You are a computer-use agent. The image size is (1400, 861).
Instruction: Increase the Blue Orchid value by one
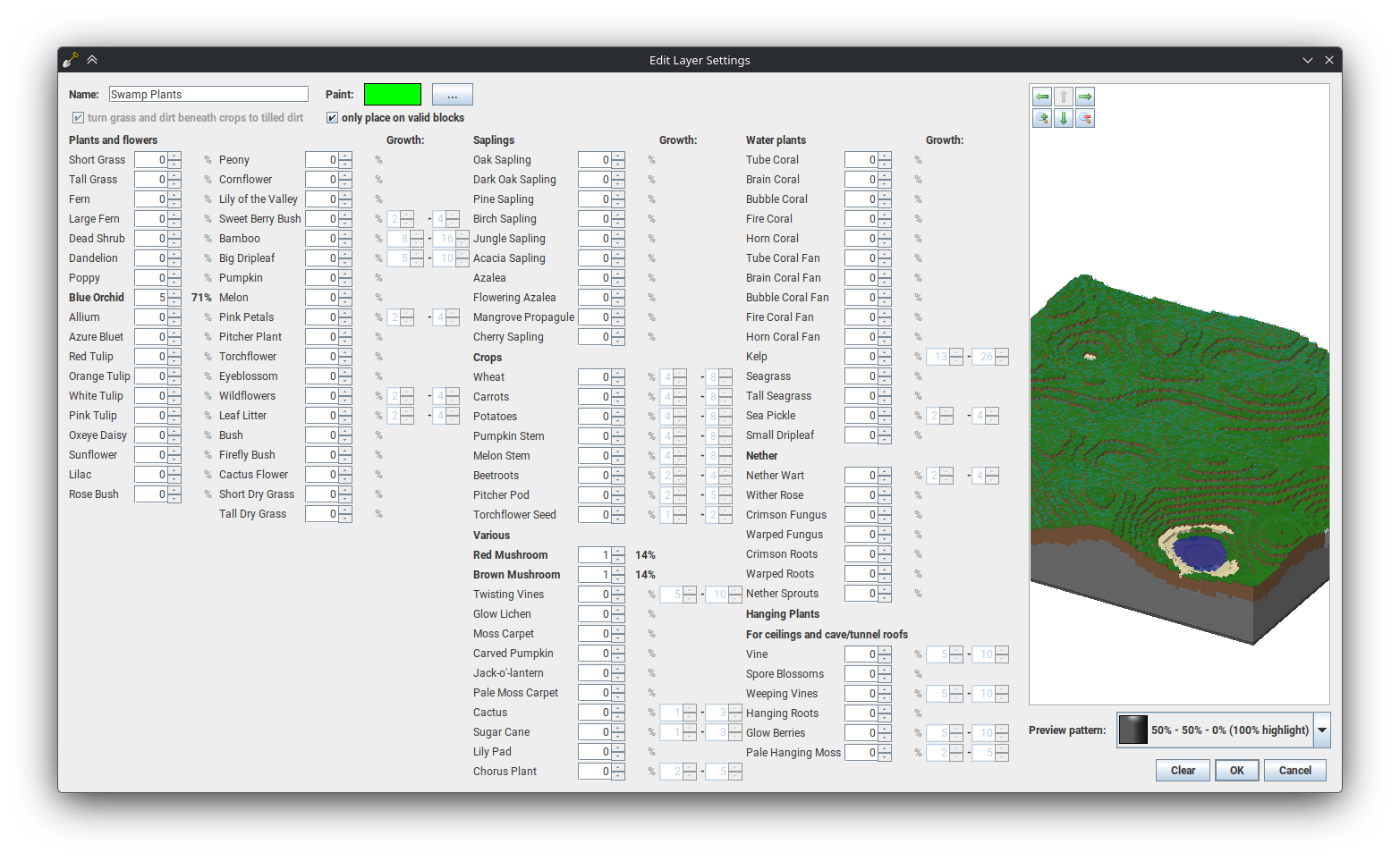pos(174,293)
